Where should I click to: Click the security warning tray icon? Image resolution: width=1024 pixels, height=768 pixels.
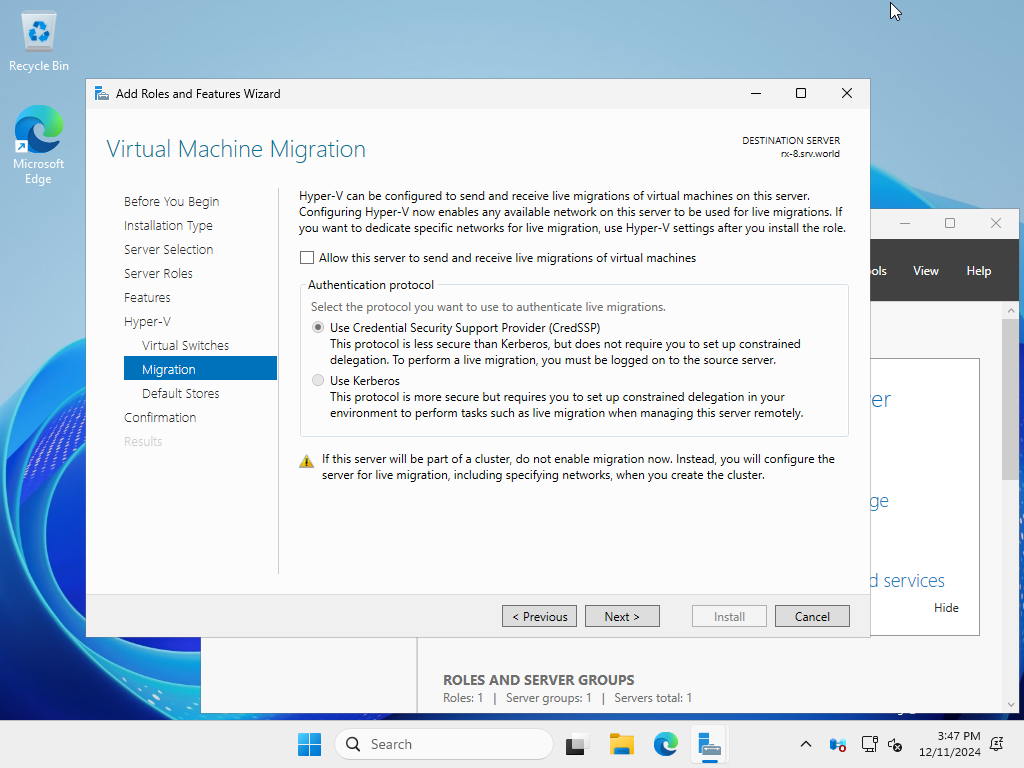point(838,744)
